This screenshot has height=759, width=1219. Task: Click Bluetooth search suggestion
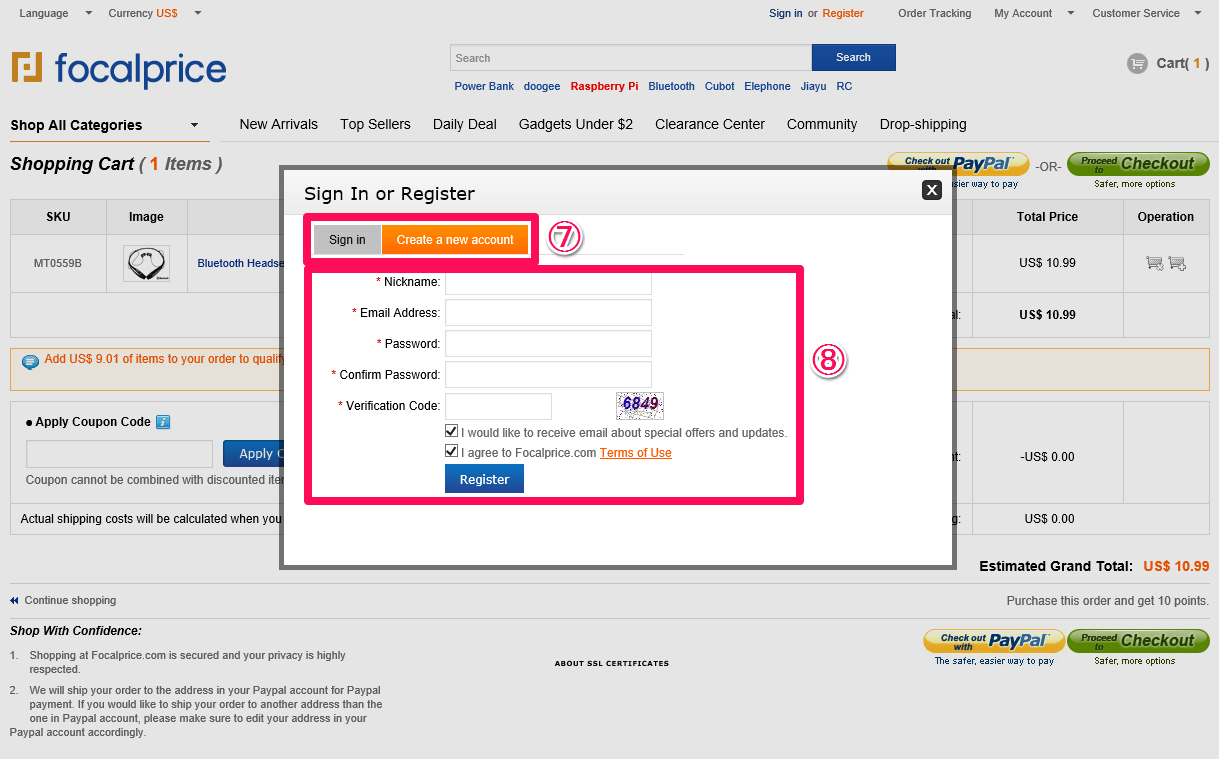pyautogui.click(x=671, y=86)
